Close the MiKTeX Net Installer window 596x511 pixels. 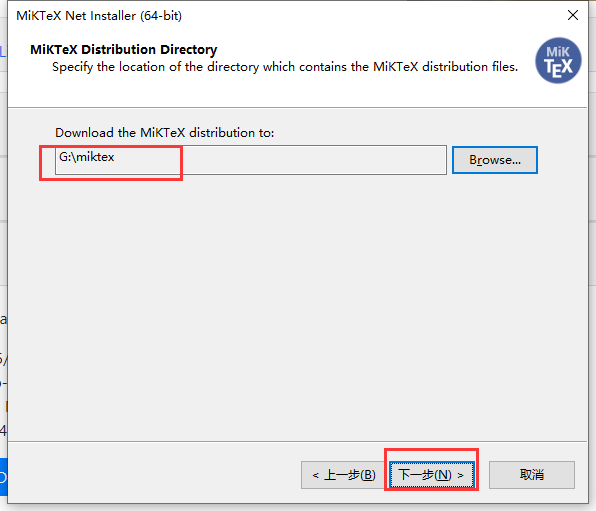pyautogui.click(x=573, y=15)
